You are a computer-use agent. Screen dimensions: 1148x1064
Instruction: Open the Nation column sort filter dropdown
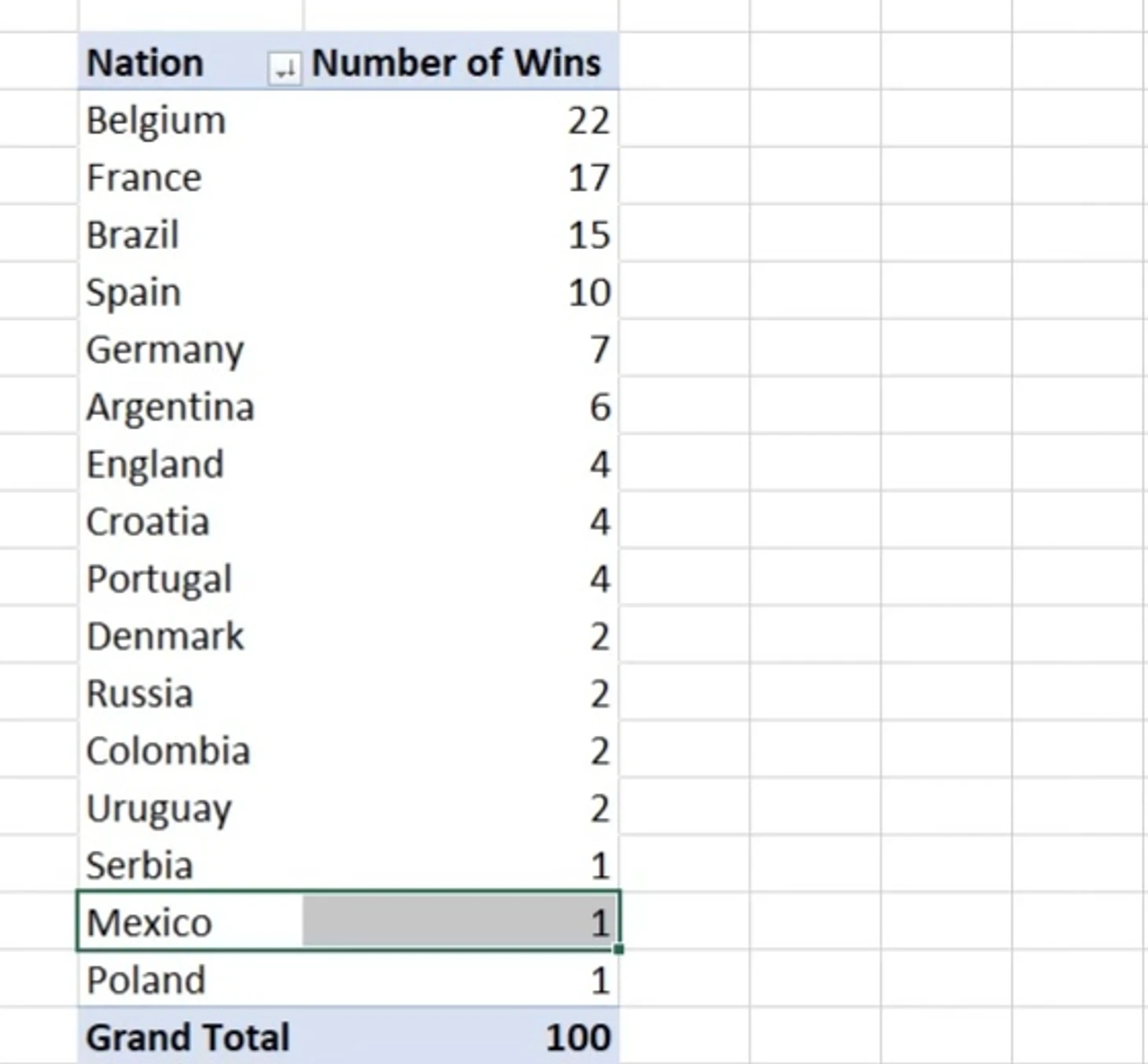285,68
